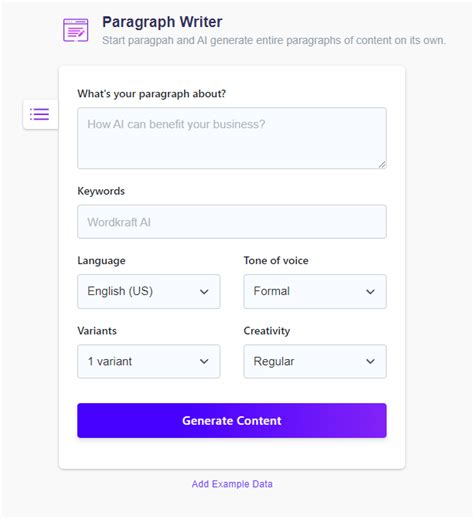Click the Generate Content button
Image resolution: width=474 pixels, height=519 pixels.
coord(232,421)
